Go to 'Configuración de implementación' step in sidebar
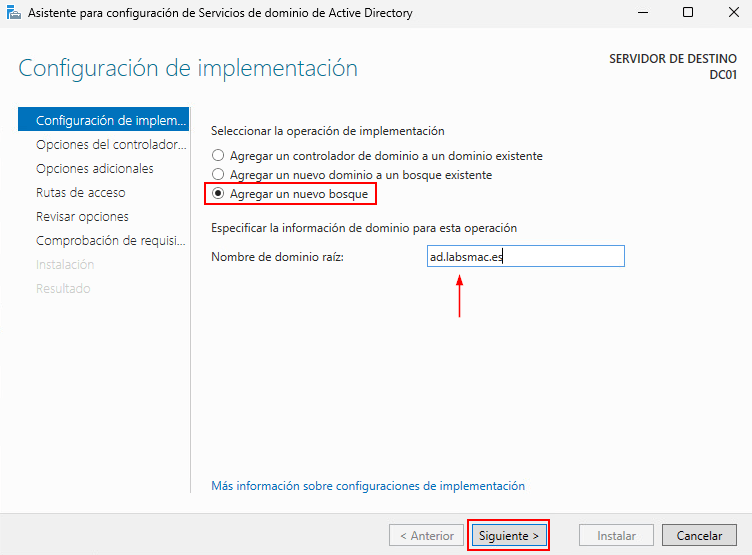 pyautogui.click(x=110, y=121)
